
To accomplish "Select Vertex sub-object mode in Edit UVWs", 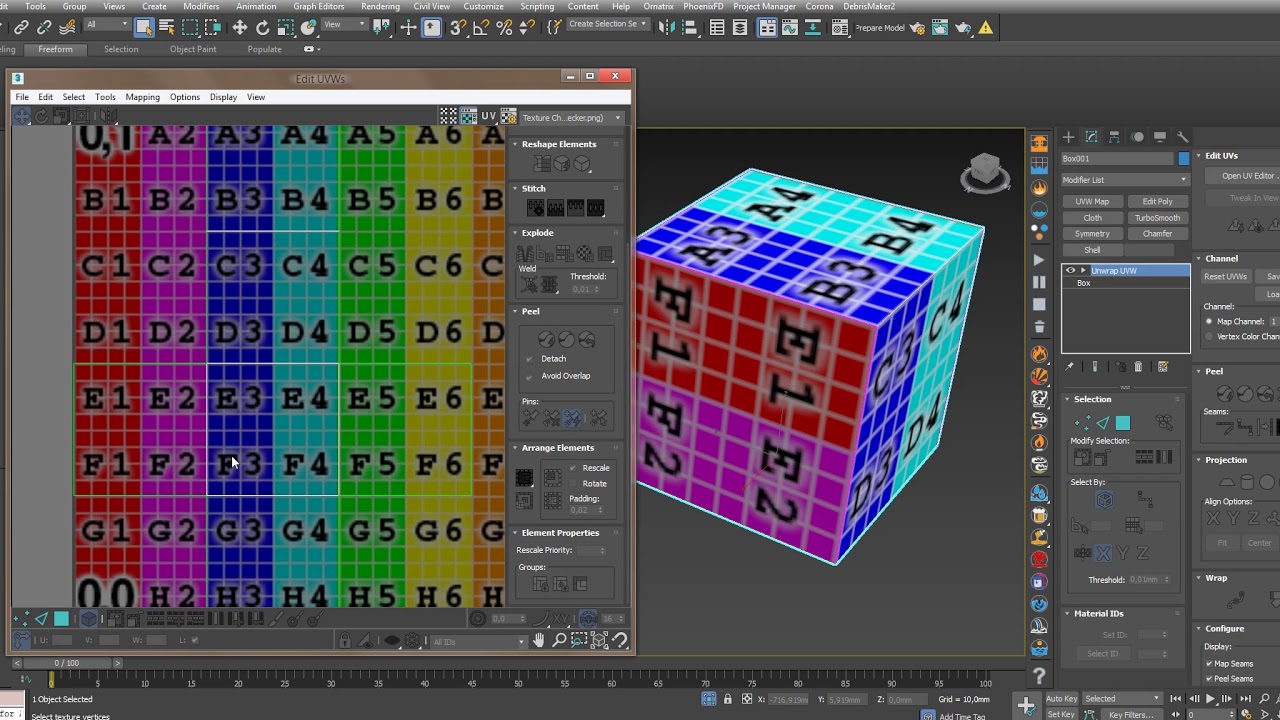I will [21, 619].
